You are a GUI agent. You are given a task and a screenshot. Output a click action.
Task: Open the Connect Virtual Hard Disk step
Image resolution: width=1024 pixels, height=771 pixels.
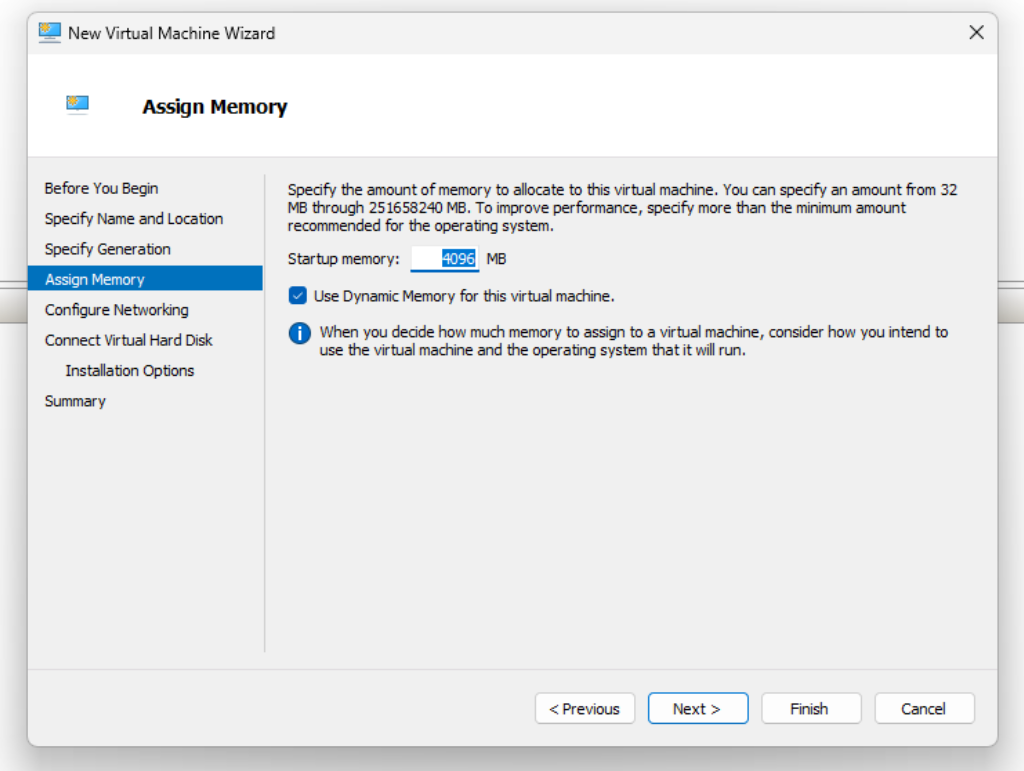(x=128, y=340)
